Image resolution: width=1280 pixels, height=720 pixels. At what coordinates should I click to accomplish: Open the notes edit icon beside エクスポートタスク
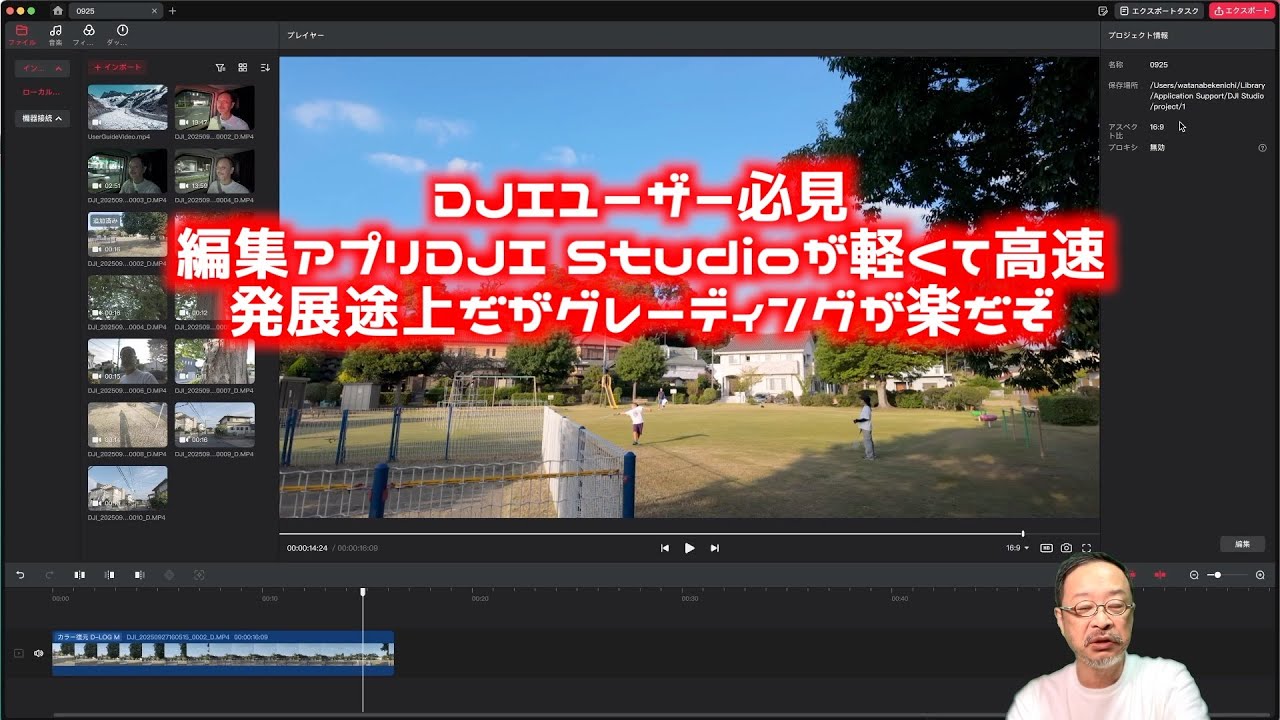pyautogui.click(x=1102, y=11)
